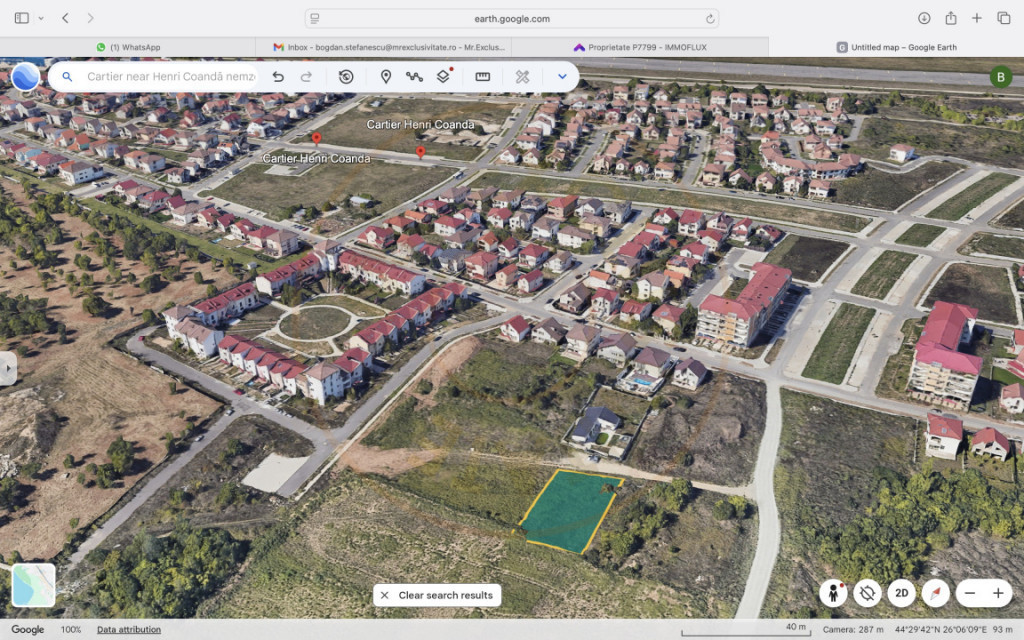Image resolution: width=1024 pixels, height=640 pixels.
Task: Zoom in with the plus button
Action: pos(998,593)
